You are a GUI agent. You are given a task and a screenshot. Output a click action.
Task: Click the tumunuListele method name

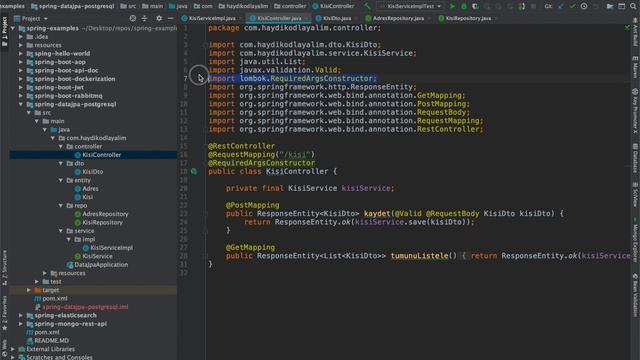419,256
